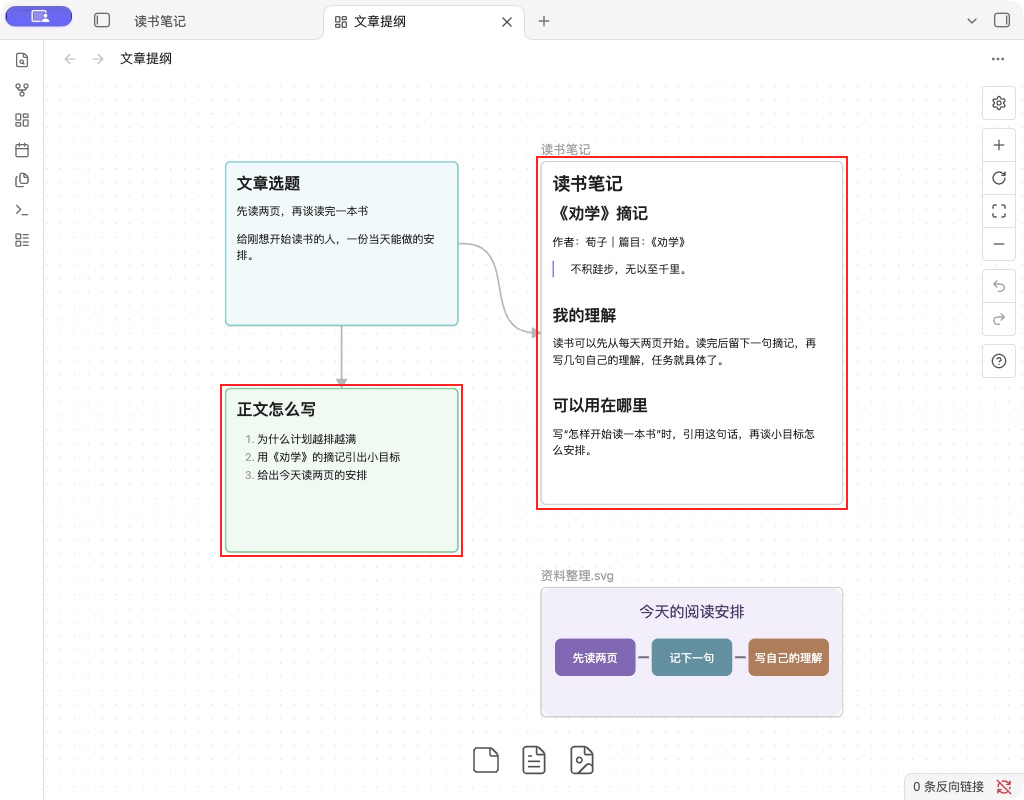Select the 今天的阅读安排 image card
This screenshot has height=800, width=1024.
click(692, 652)
